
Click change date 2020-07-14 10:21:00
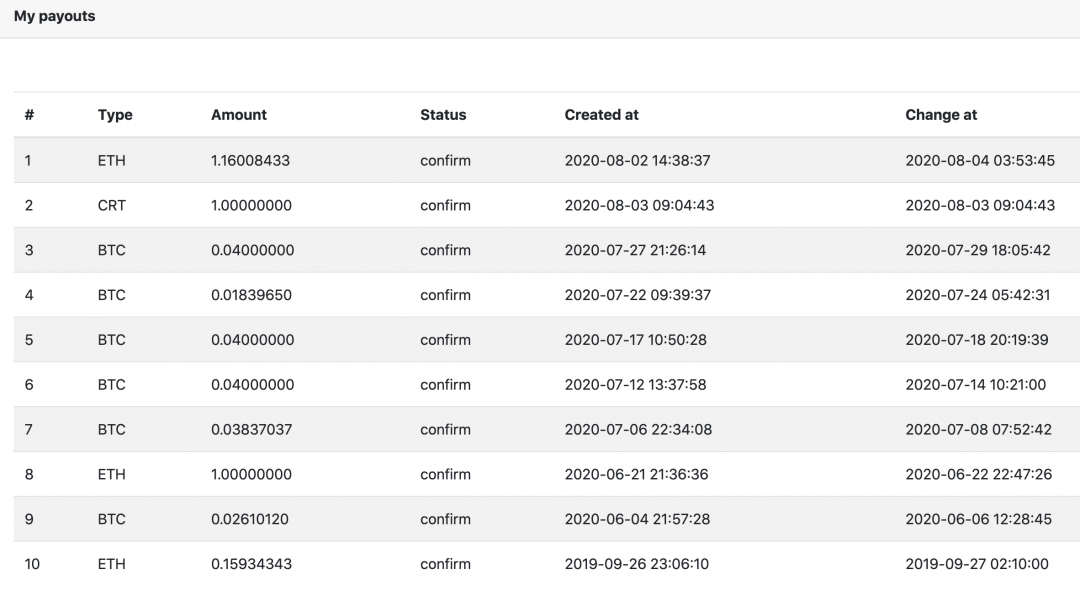tap(975, 385)
